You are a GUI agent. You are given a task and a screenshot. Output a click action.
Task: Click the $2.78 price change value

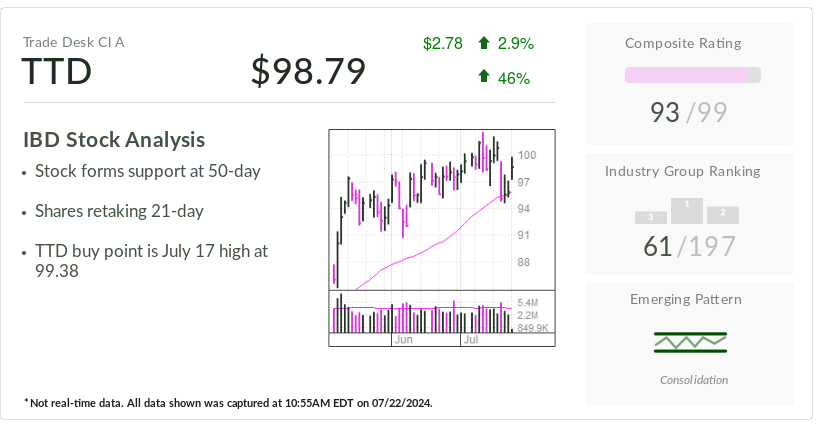442,43
